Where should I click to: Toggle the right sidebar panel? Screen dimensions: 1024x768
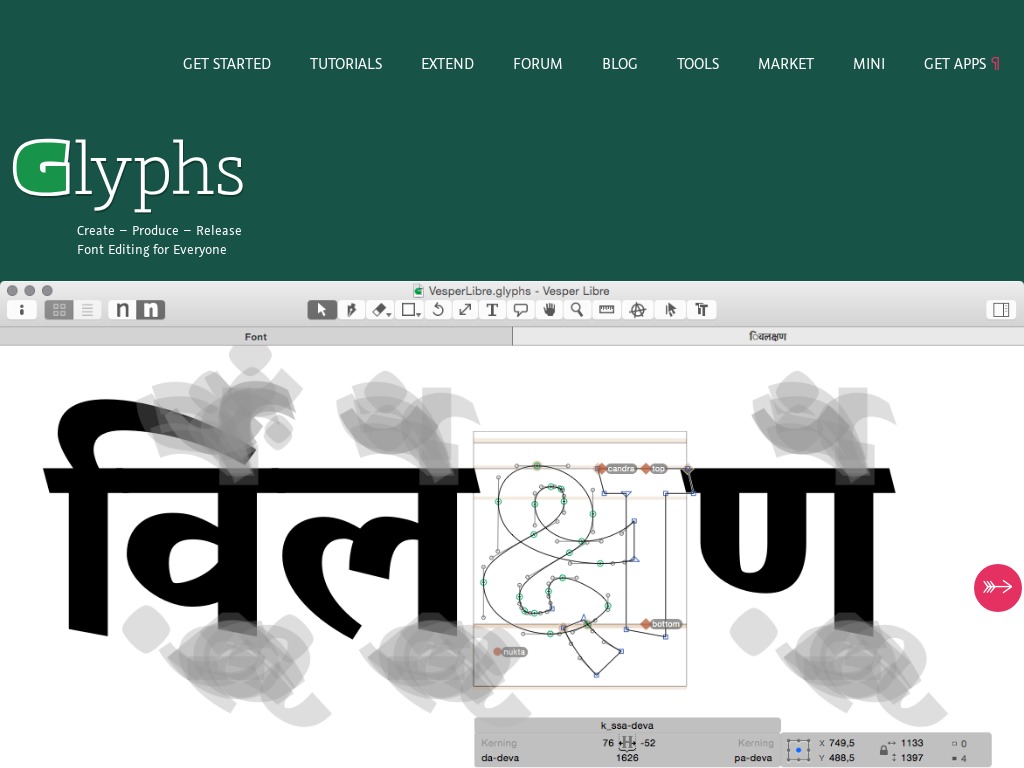coord(1000,310)
